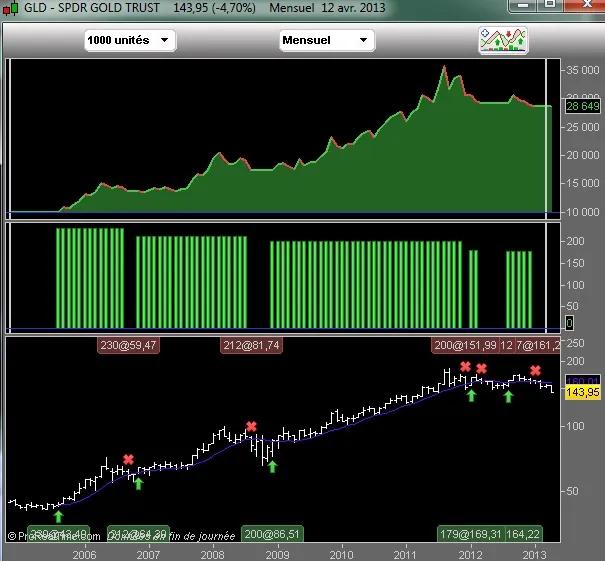Click the 200@151,99 sell label
This screenshot has width=605, height=561.
[465, 345]
